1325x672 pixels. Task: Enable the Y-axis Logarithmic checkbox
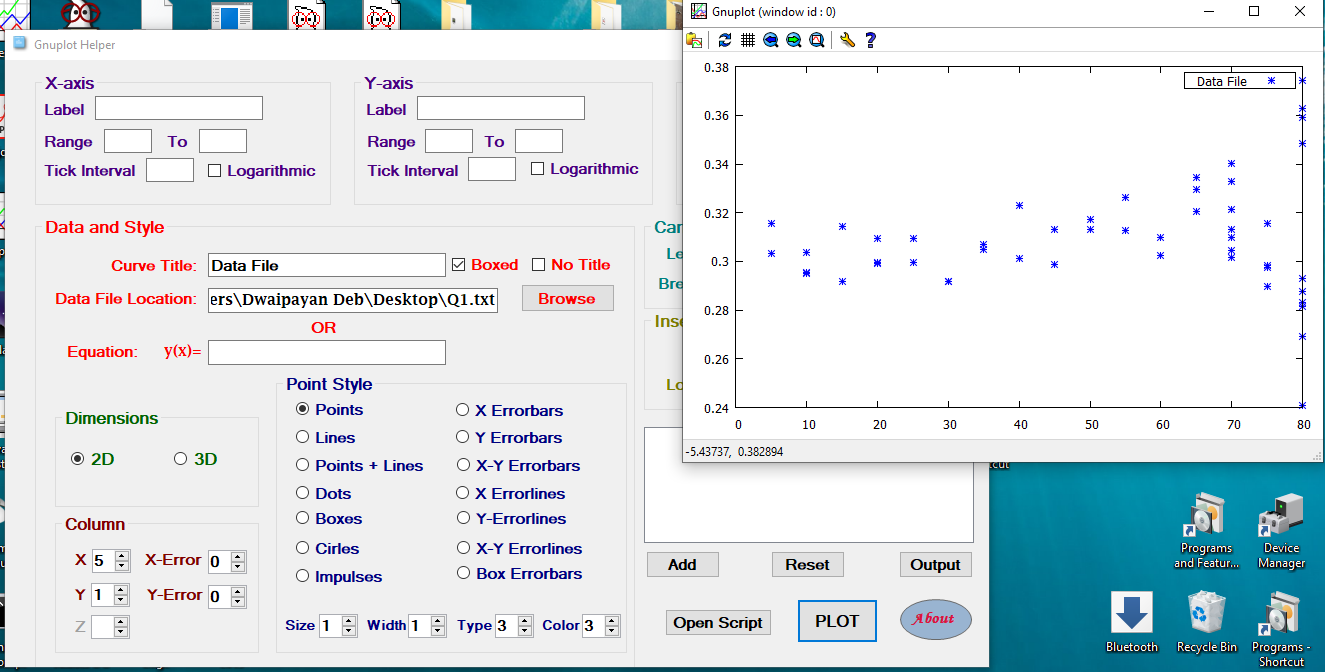(x=537, y=169)
